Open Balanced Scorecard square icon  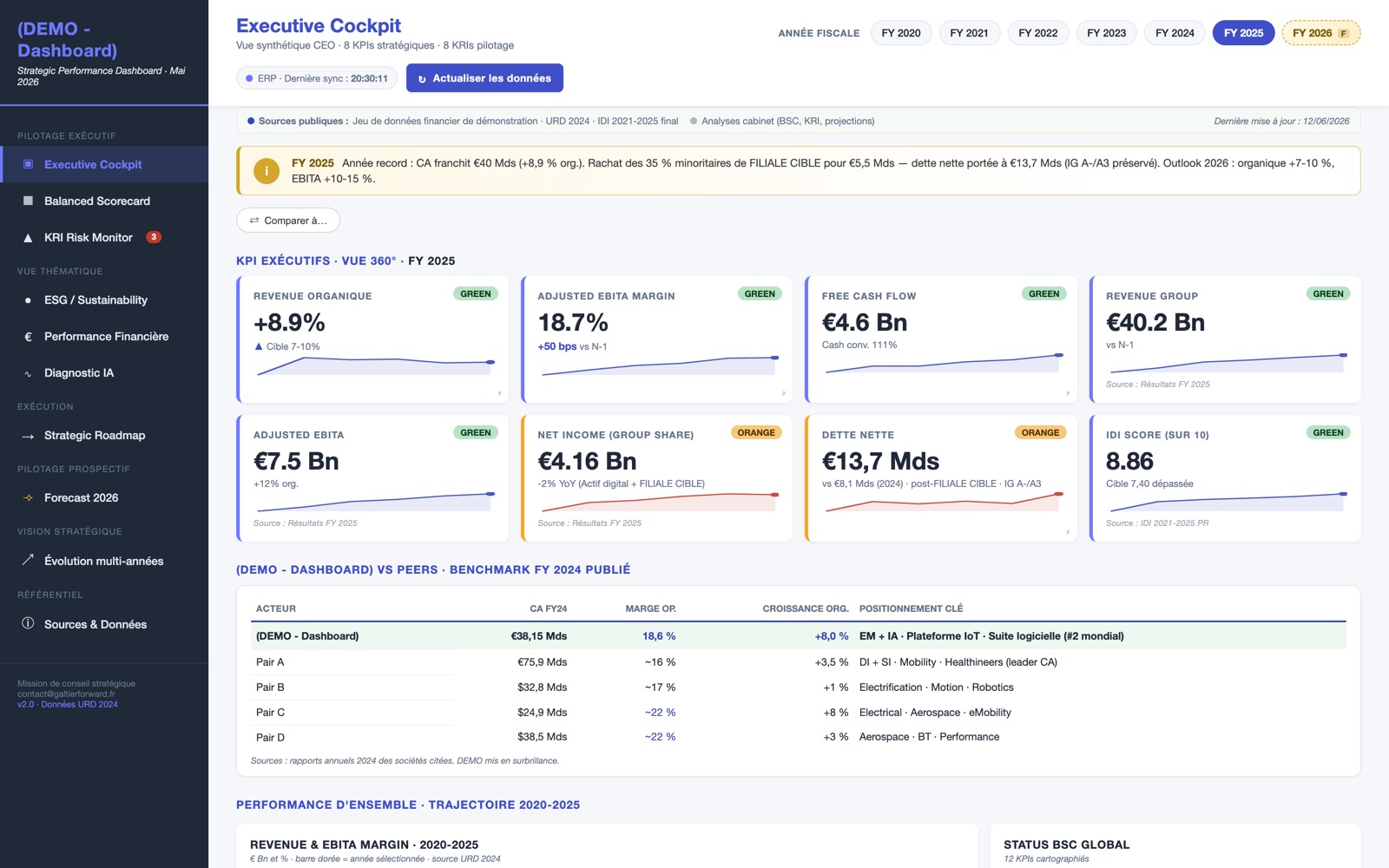tap(28, 201)
